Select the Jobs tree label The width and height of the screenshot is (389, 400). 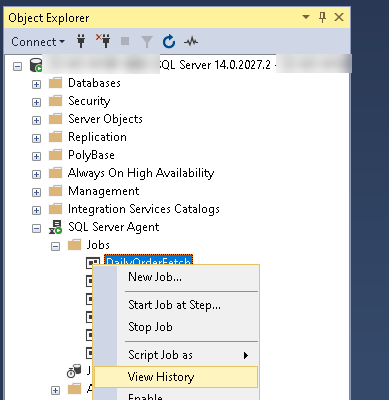click(x=98, y=245)
